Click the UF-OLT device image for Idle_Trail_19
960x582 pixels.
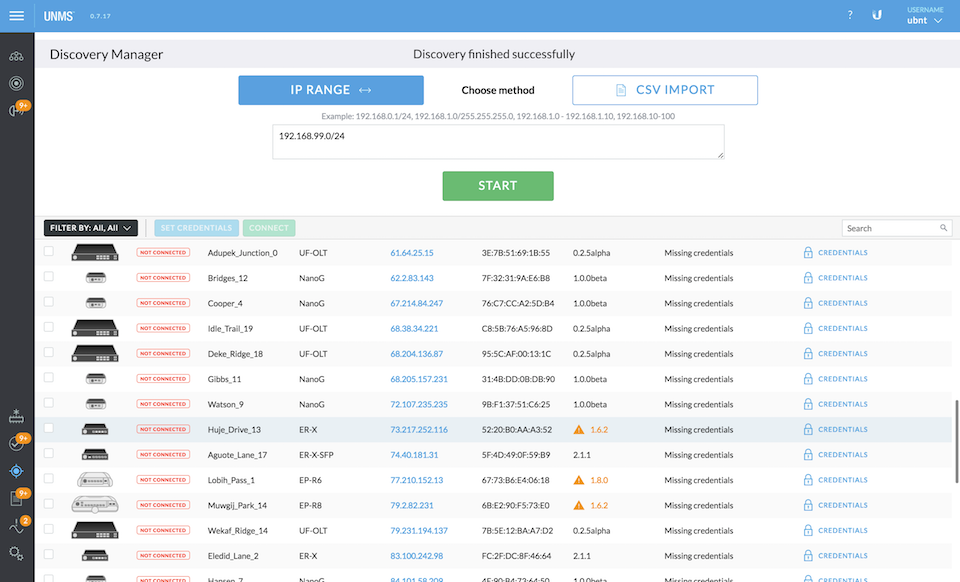95,329
